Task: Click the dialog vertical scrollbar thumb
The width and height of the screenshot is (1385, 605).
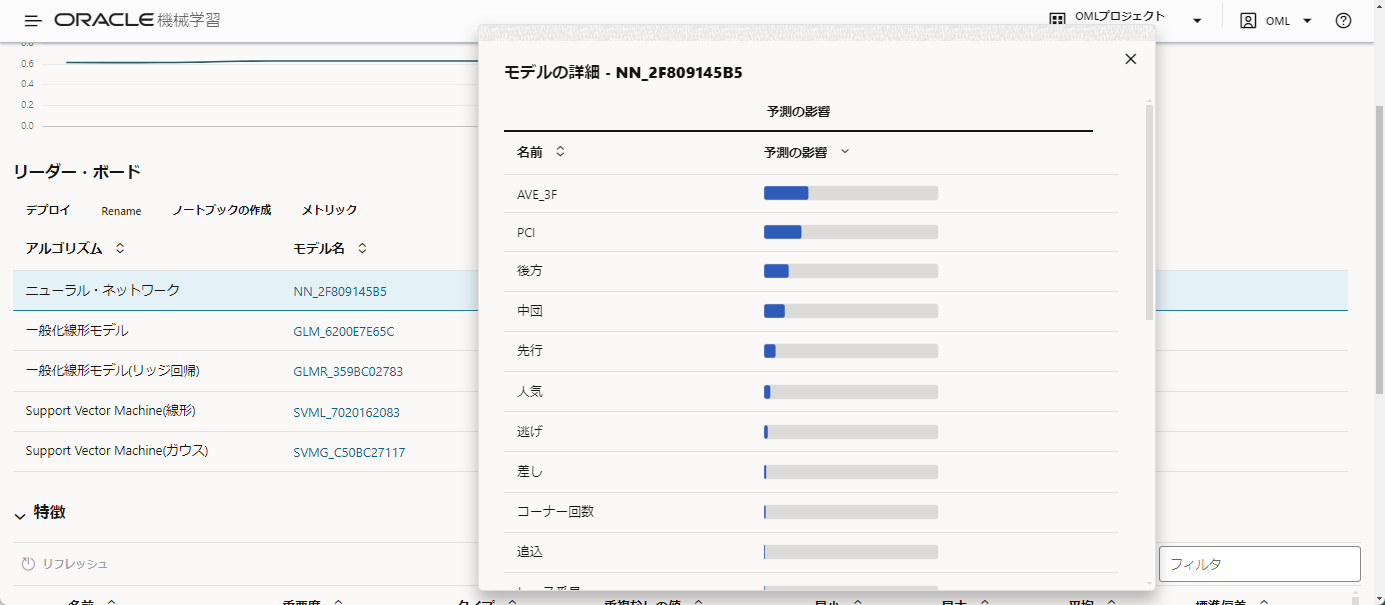Action: tap(1149, 212)
